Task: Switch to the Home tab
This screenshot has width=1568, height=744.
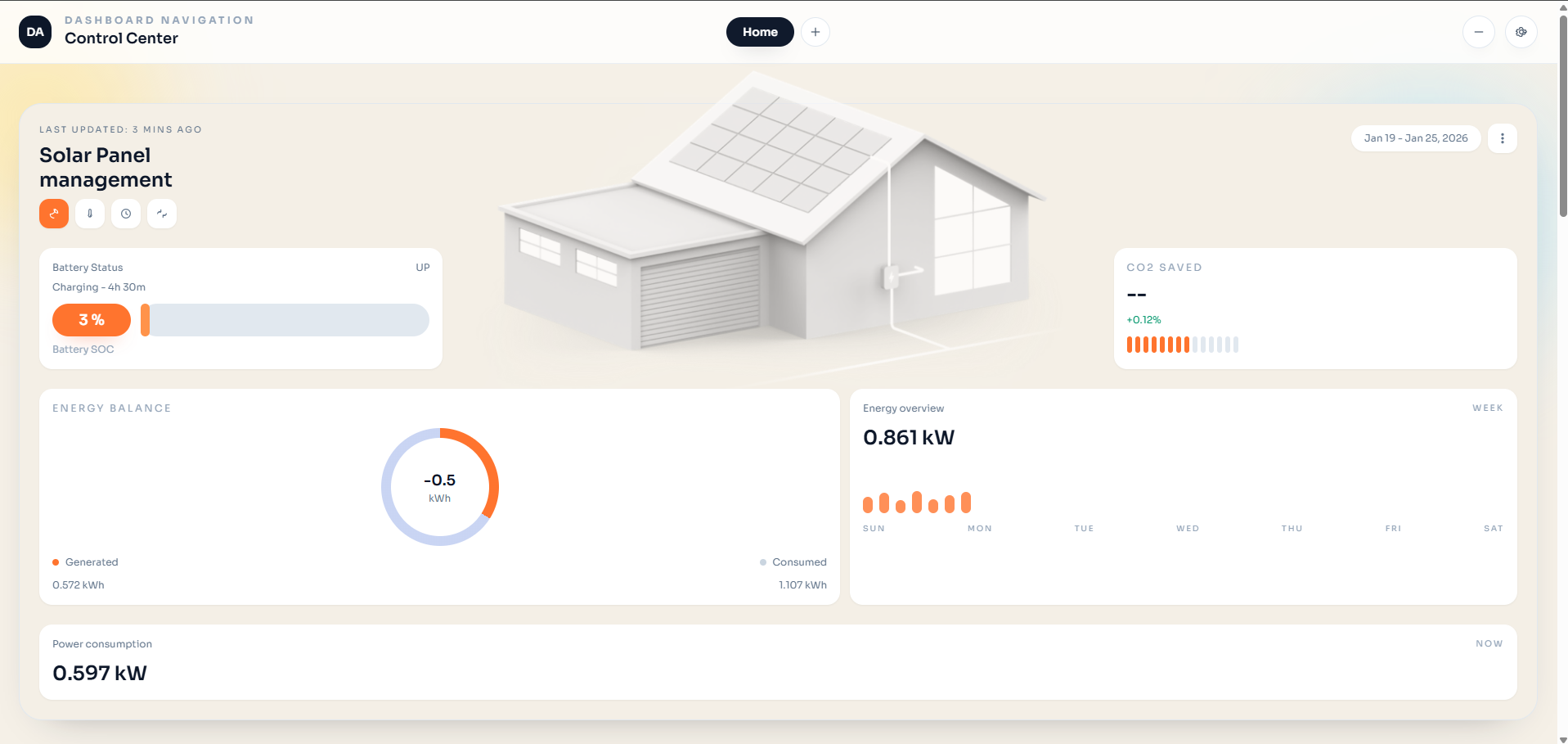Action: (760, 32)
